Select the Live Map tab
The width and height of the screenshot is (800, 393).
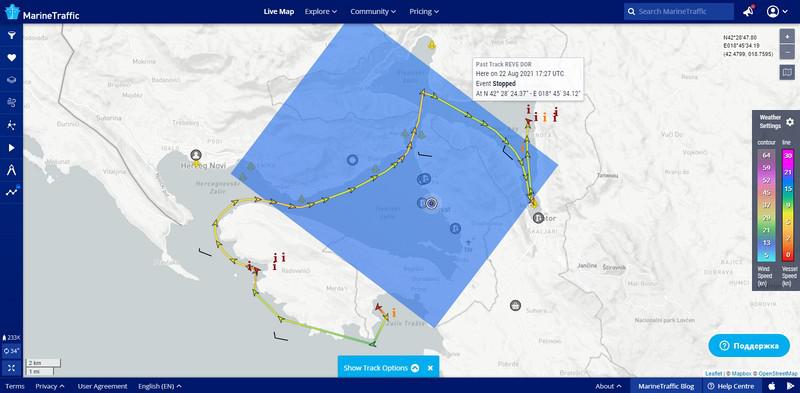pos(279,11)
